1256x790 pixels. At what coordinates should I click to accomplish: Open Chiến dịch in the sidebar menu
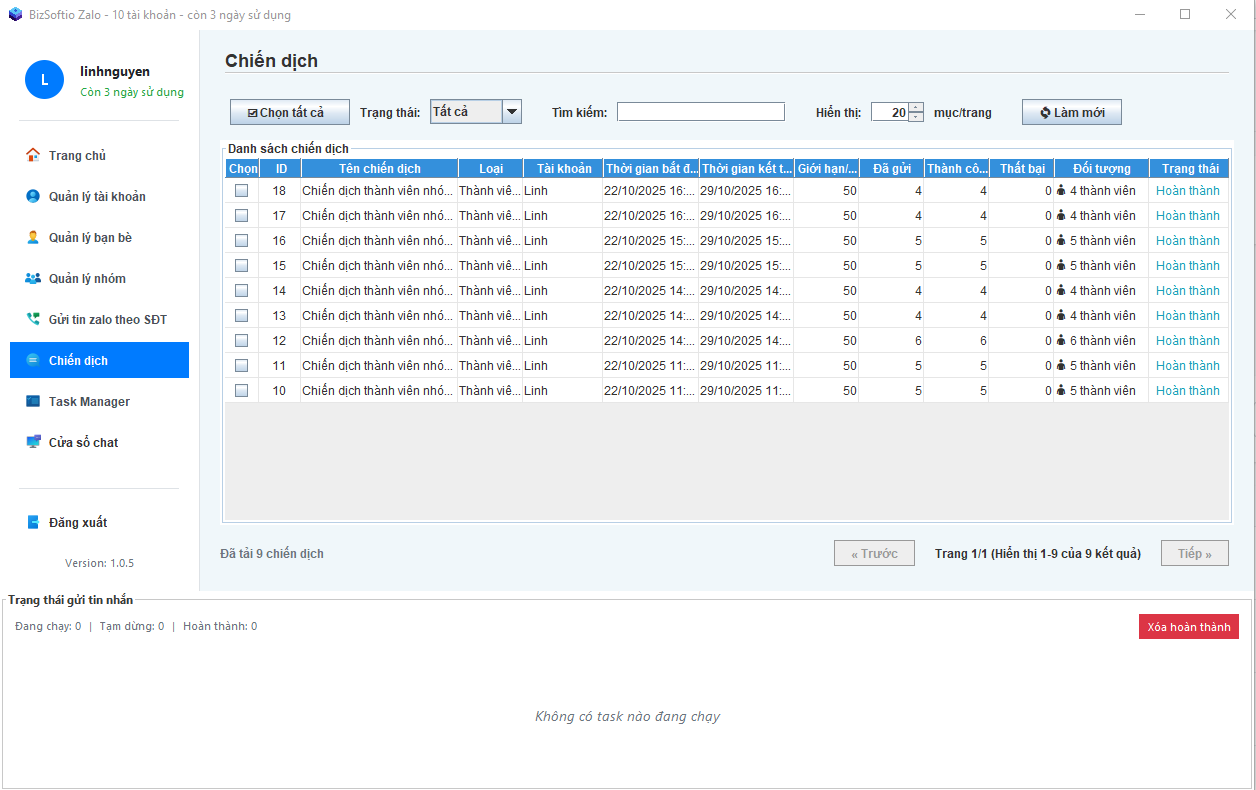point(99,360)
